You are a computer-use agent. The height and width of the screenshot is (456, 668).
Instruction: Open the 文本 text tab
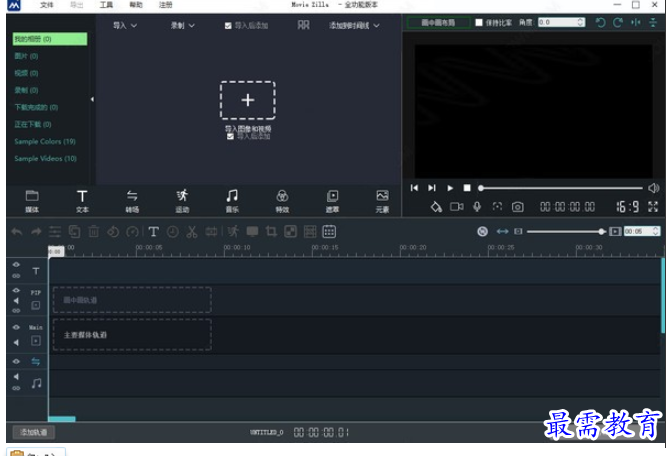click(82, 201)
